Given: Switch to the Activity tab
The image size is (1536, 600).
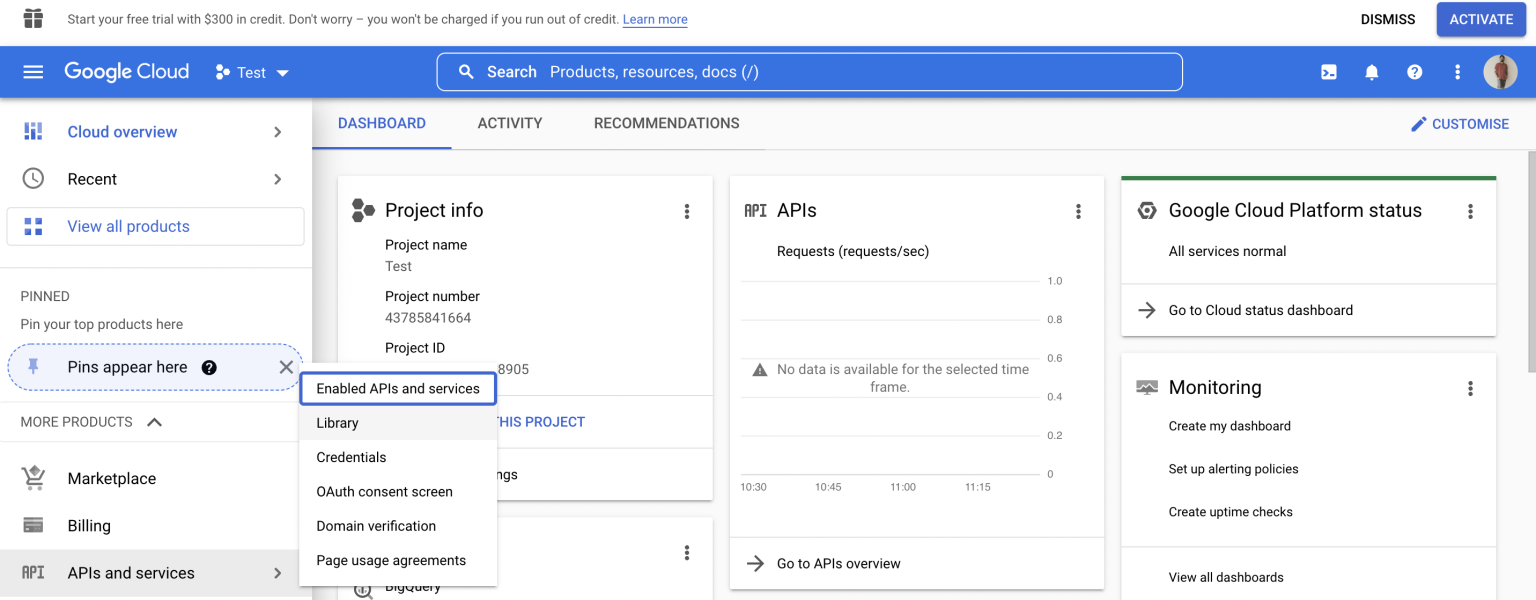Looking at the screenshot, I should tap(509, 123).
